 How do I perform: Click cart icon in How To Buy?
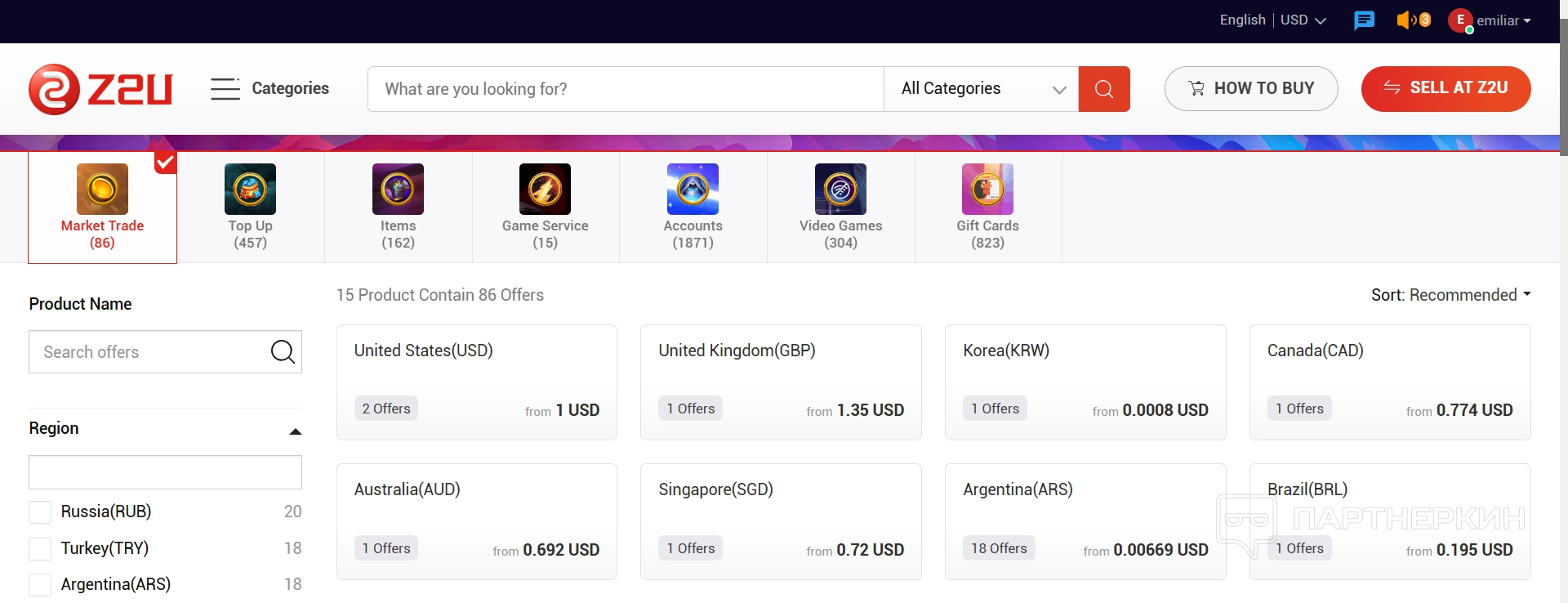tap(1196, 88)
